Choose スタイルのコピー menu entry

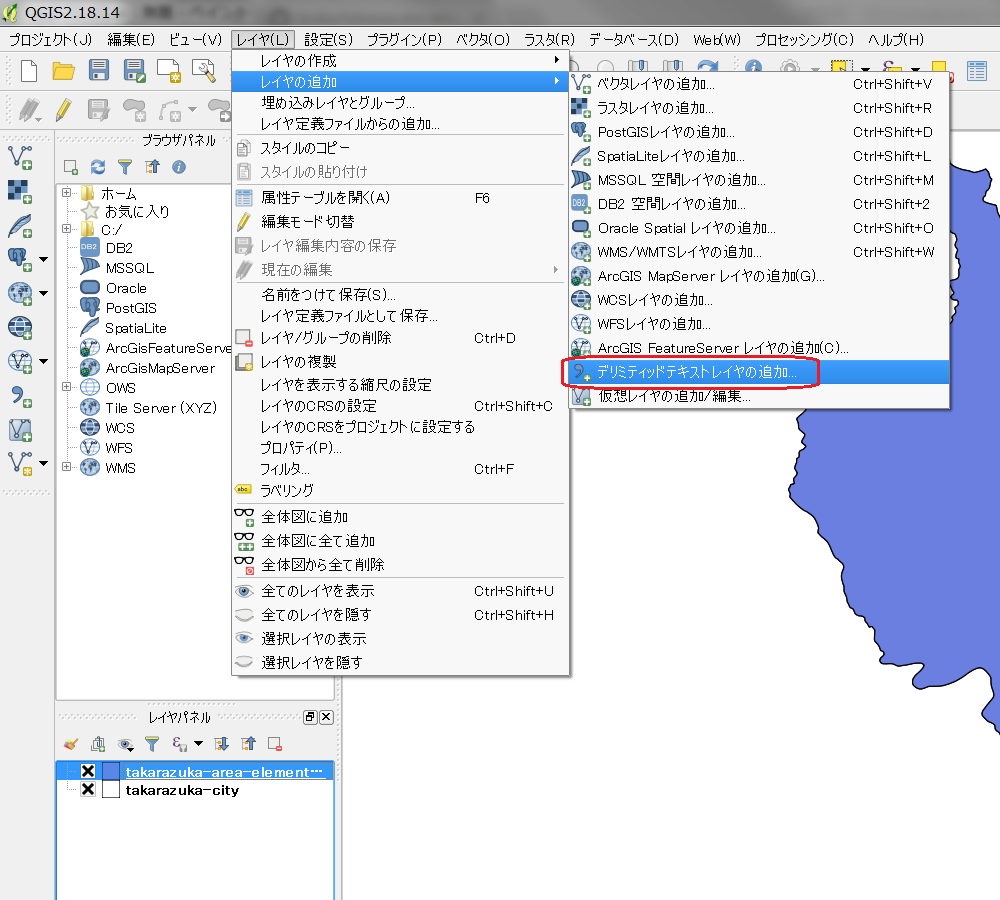point(400,148)
